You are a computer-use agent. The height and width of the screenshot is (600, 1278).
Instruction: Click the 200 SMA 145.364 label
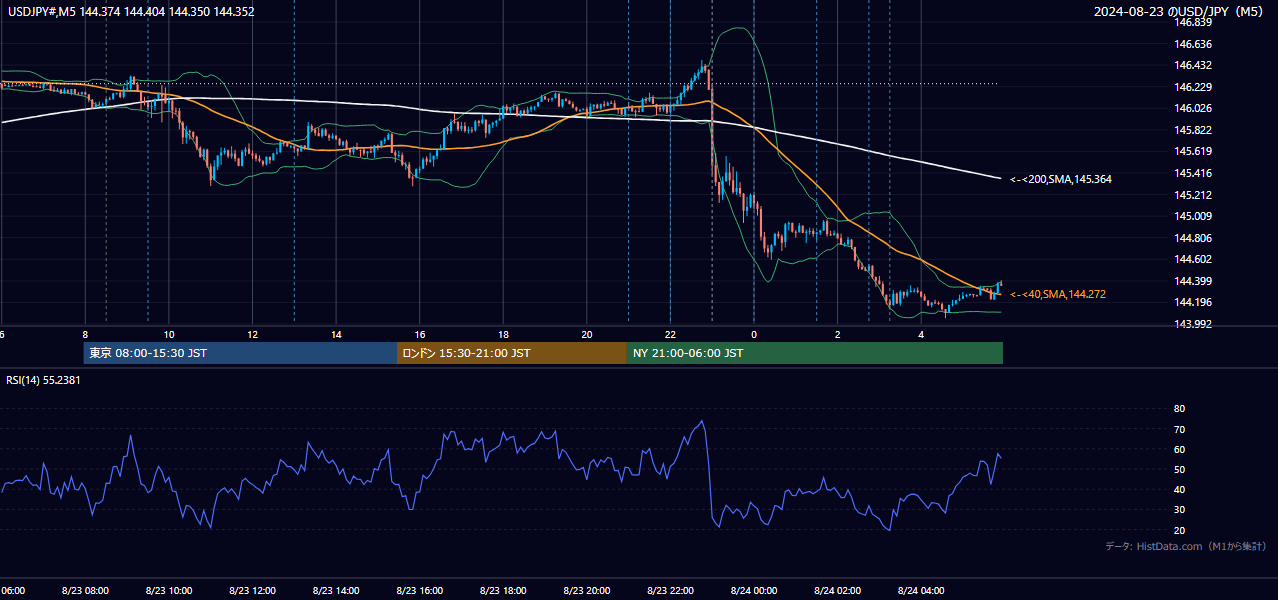point(1060,180)
